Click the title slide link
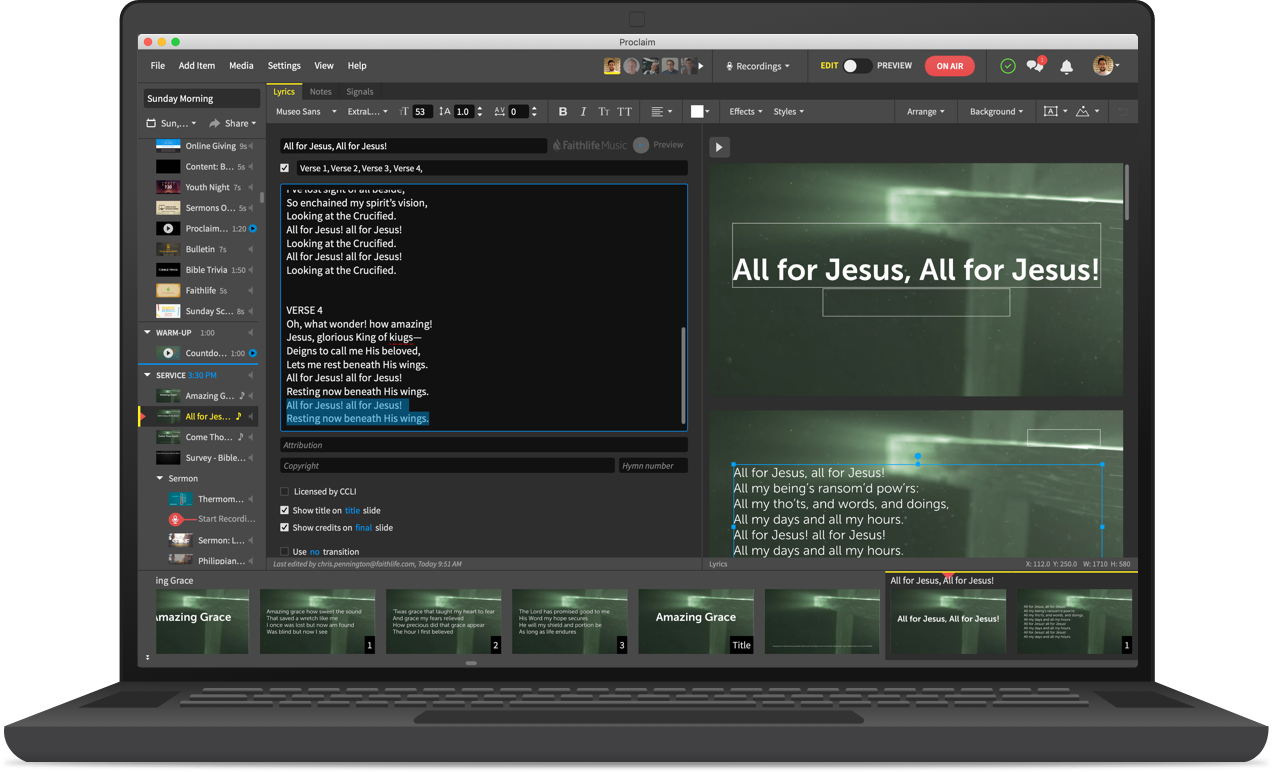This screenshot has width=1276, height=772. (x=352, y=510)
